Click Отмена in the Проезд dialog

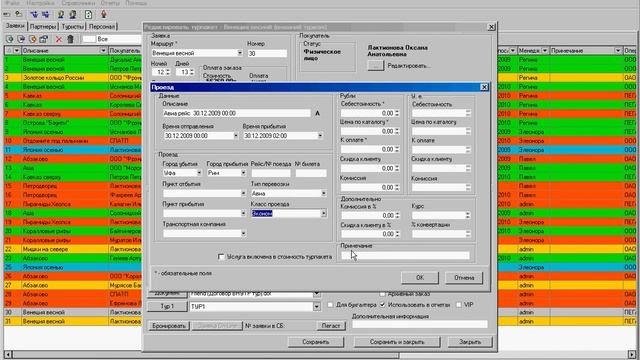[x=464, y=278]
